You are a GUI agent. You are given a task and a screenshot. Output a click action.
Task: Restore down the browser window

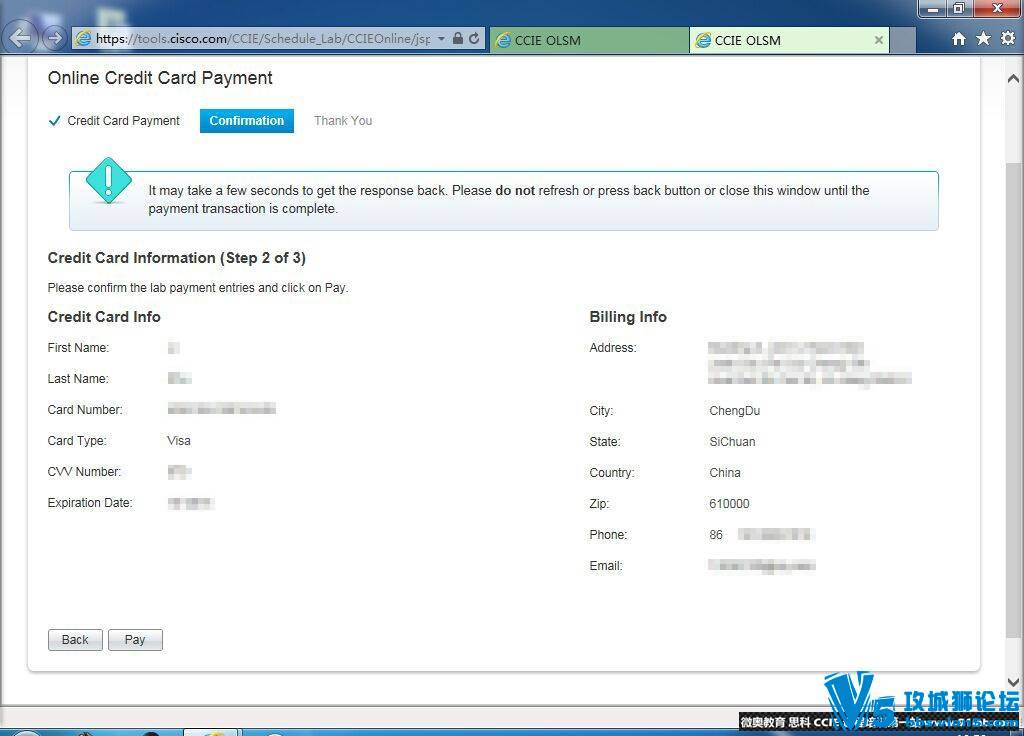pyautogui.click(x=959, y=8)
